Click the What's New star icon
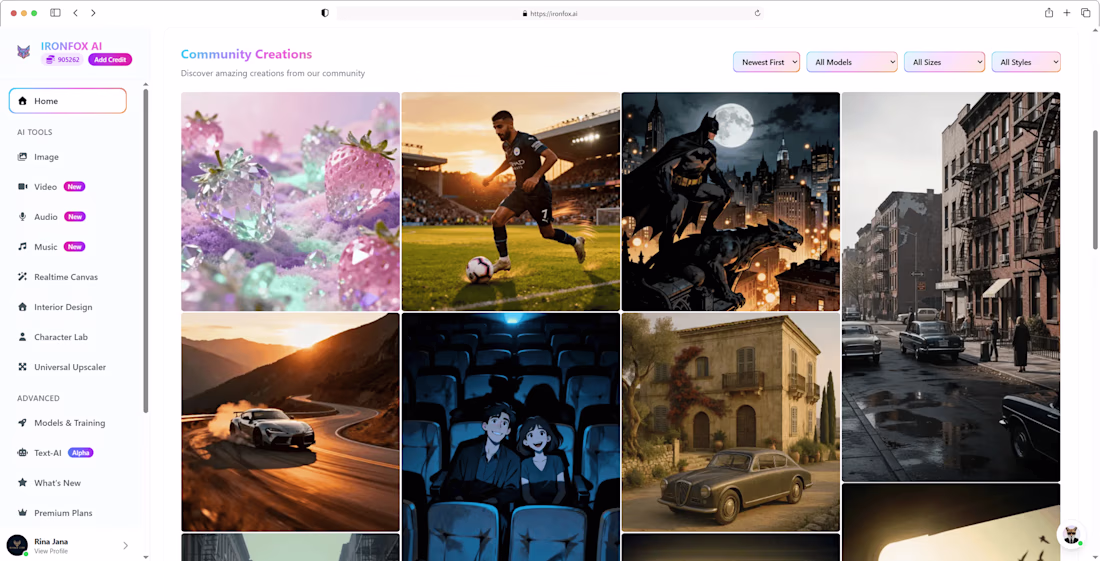 (22, 482)
